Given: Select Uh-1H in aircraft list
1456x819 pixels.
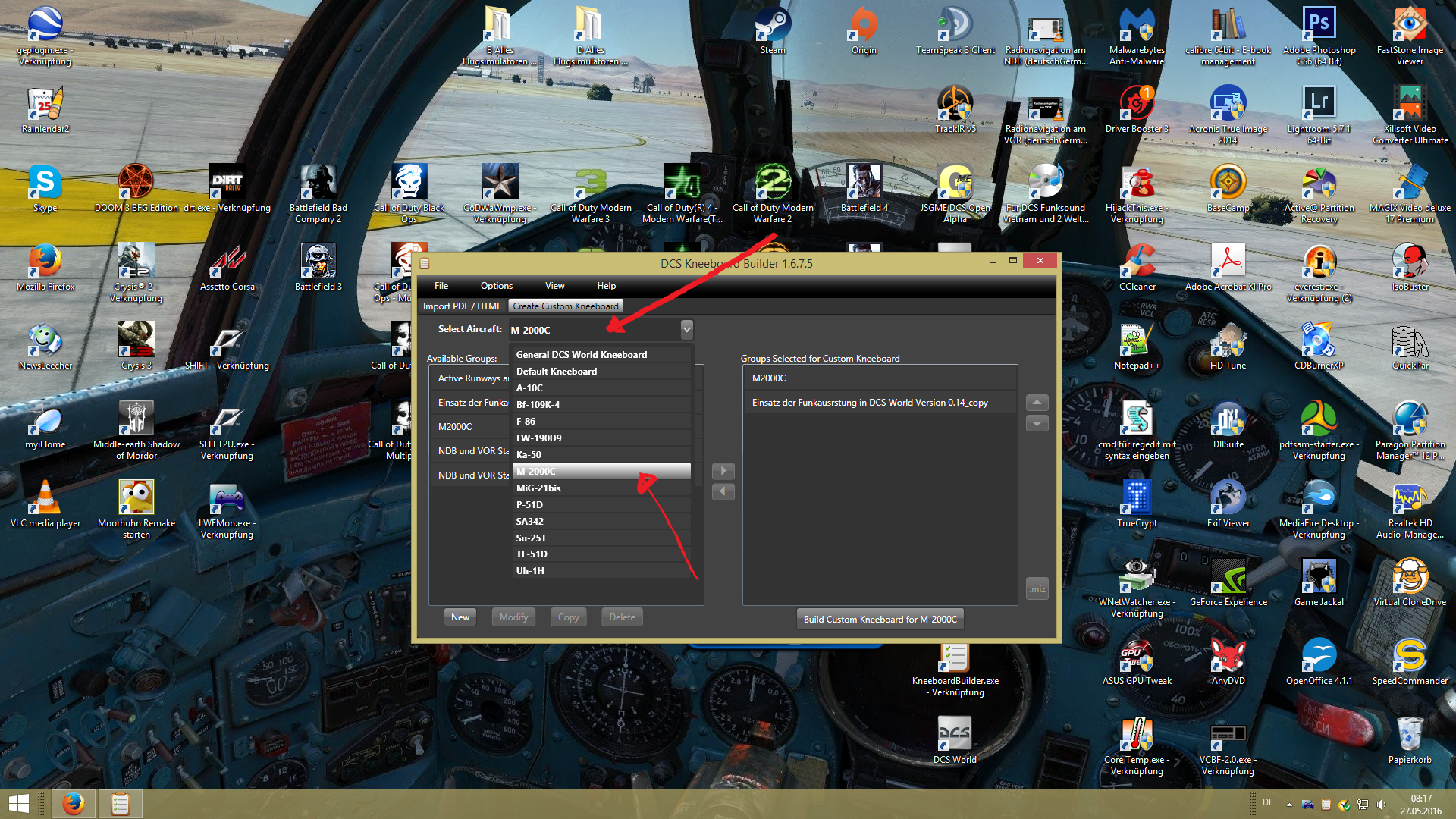Looking at the screenshot, I should click(602, 571).
